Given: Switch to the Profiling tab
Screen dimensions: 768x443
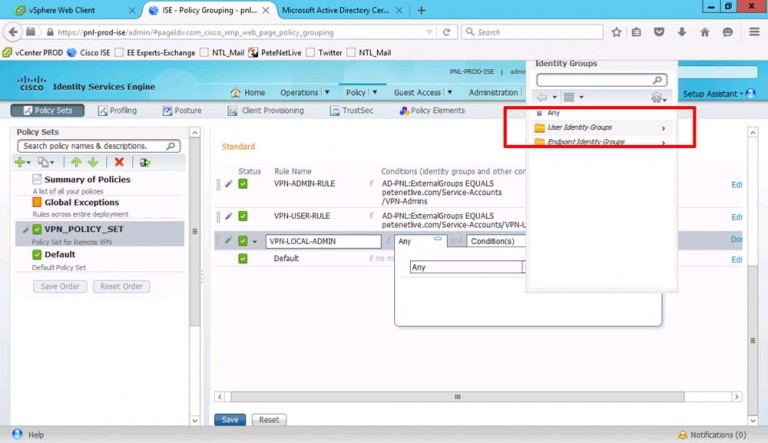Looking at the screenshot, I should tap(117, 110).
